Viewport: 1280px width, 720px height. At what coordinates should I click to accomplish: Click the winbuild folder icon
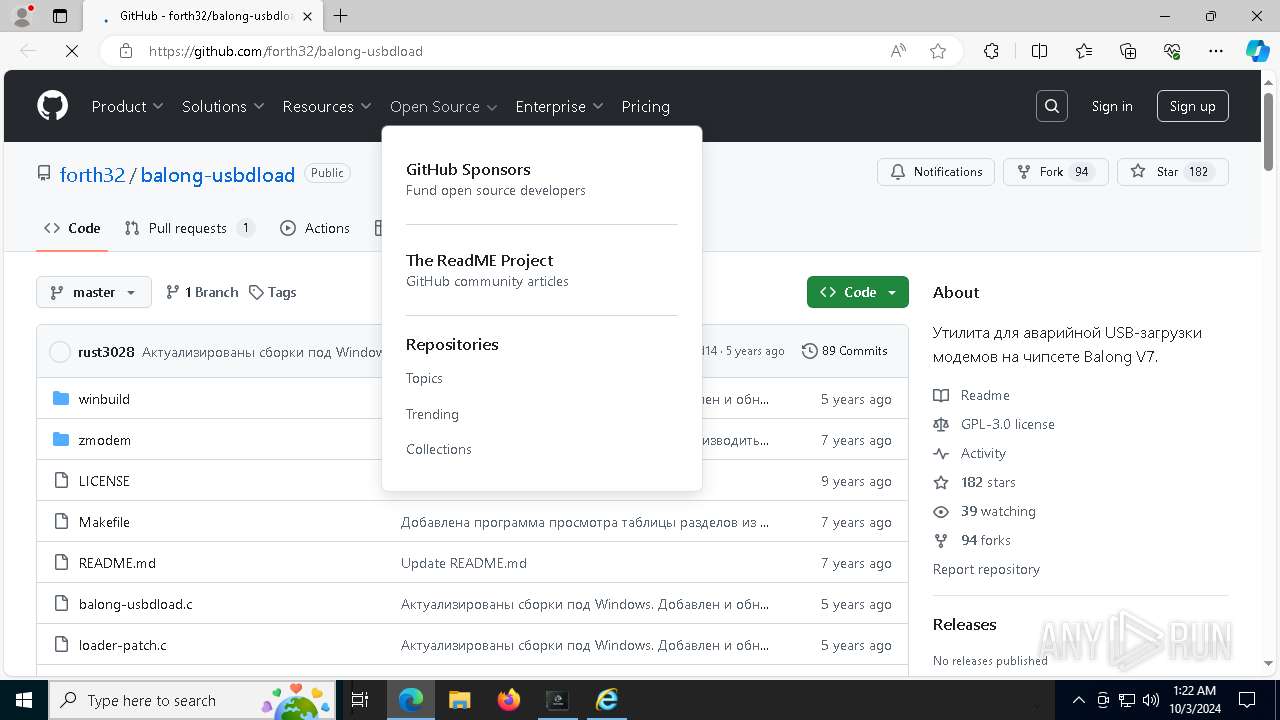click(x=61, y=399)
